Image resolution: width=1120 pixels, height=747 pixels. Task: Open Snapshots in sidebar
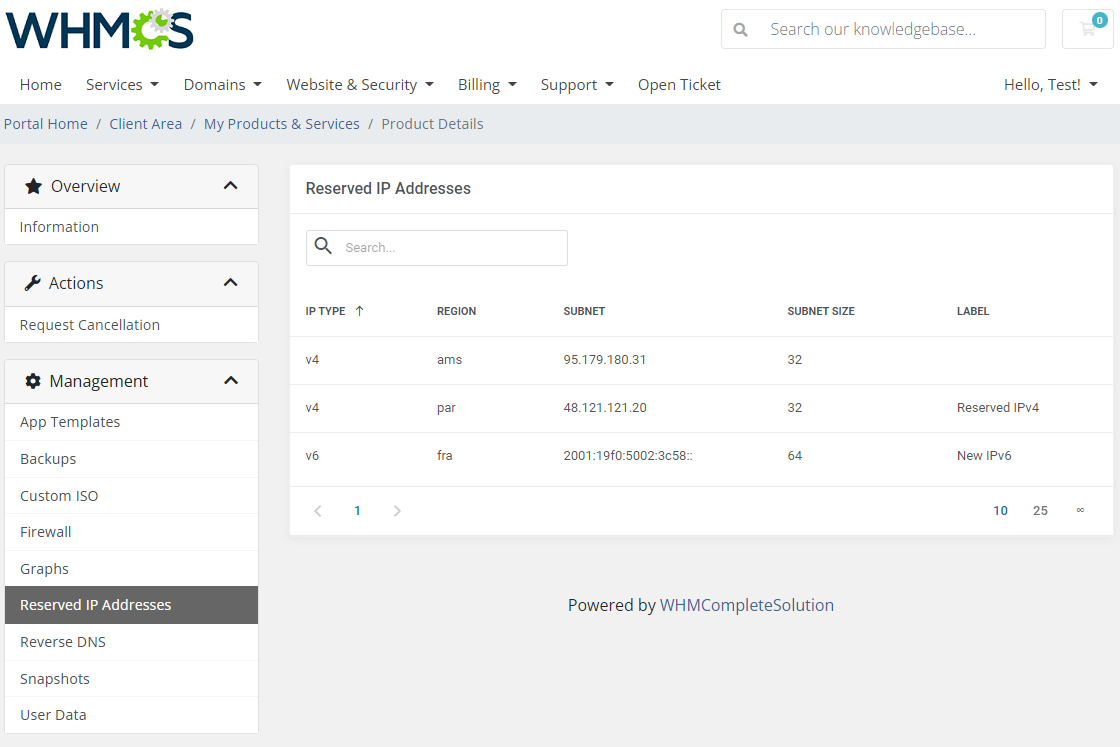click(131, 678)
